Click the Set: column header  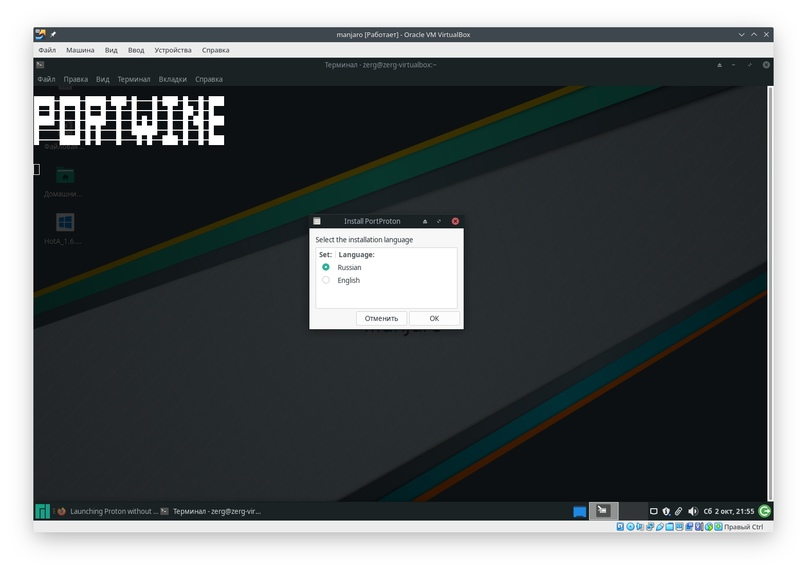point(325,254)
